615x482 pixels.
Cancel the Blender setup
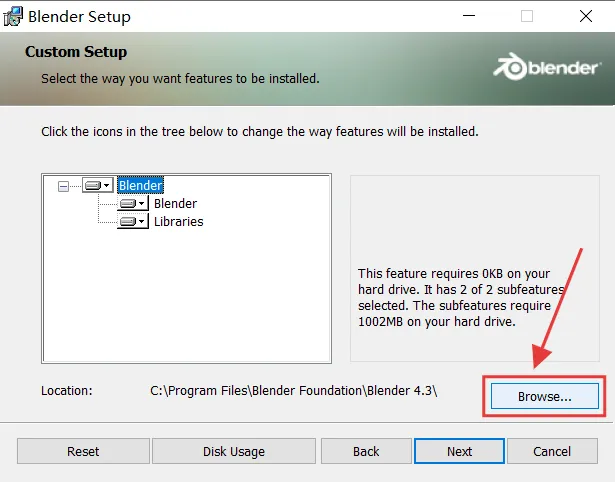(552, 451)
